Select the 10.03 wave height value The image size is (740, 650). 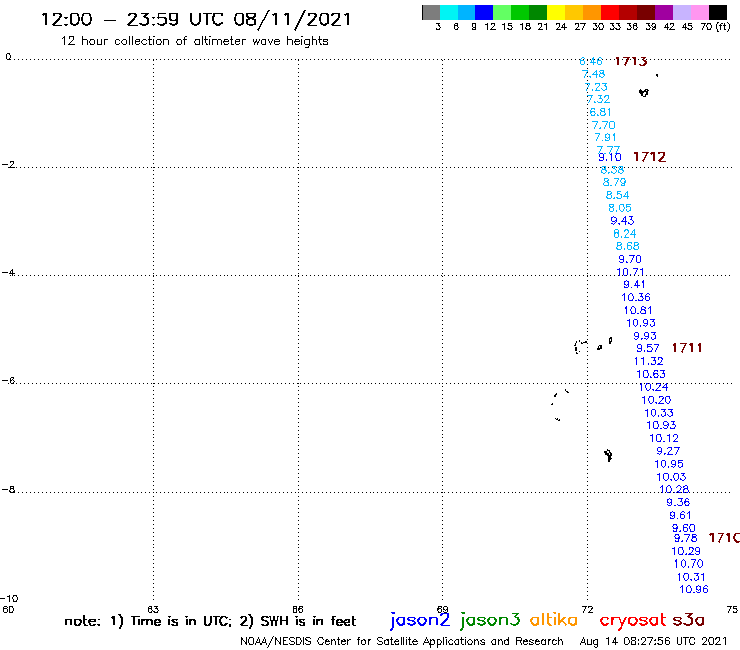[x=671, y=477]
